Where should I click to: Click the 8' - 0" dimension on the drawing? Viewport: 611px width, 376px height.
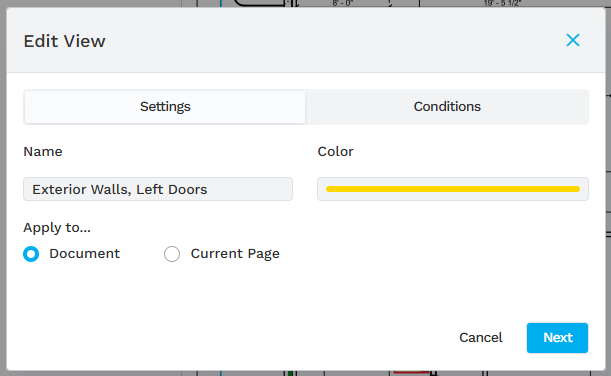[x=343, y=3]
